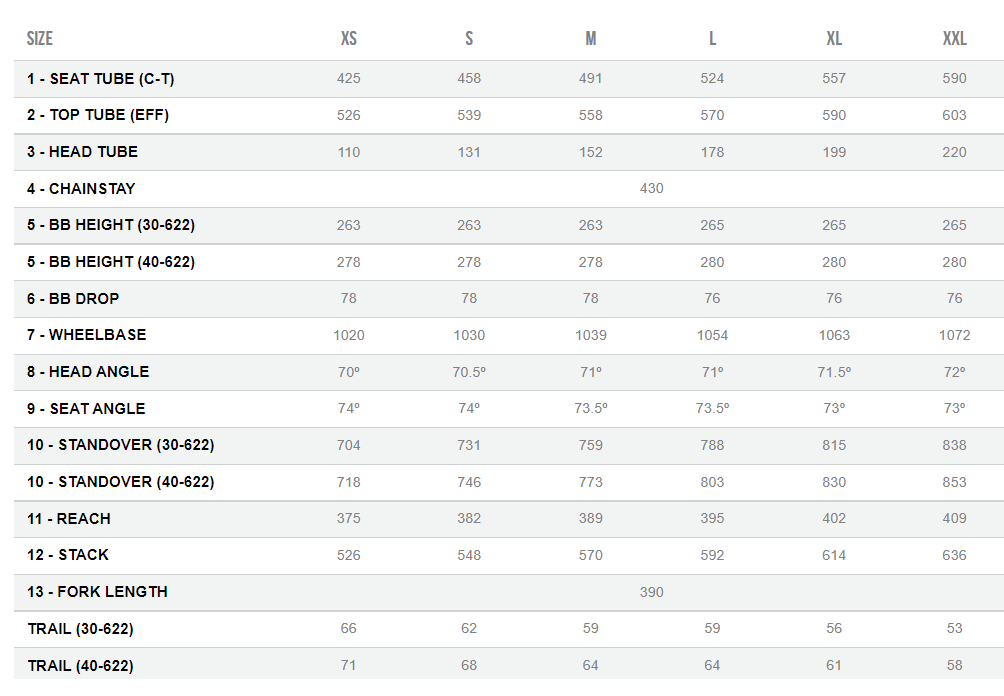Screen dimensions: 1004x696
Task: Click the '9 - SEAT ANGLE' row label
Action: [x=86, y=409]
